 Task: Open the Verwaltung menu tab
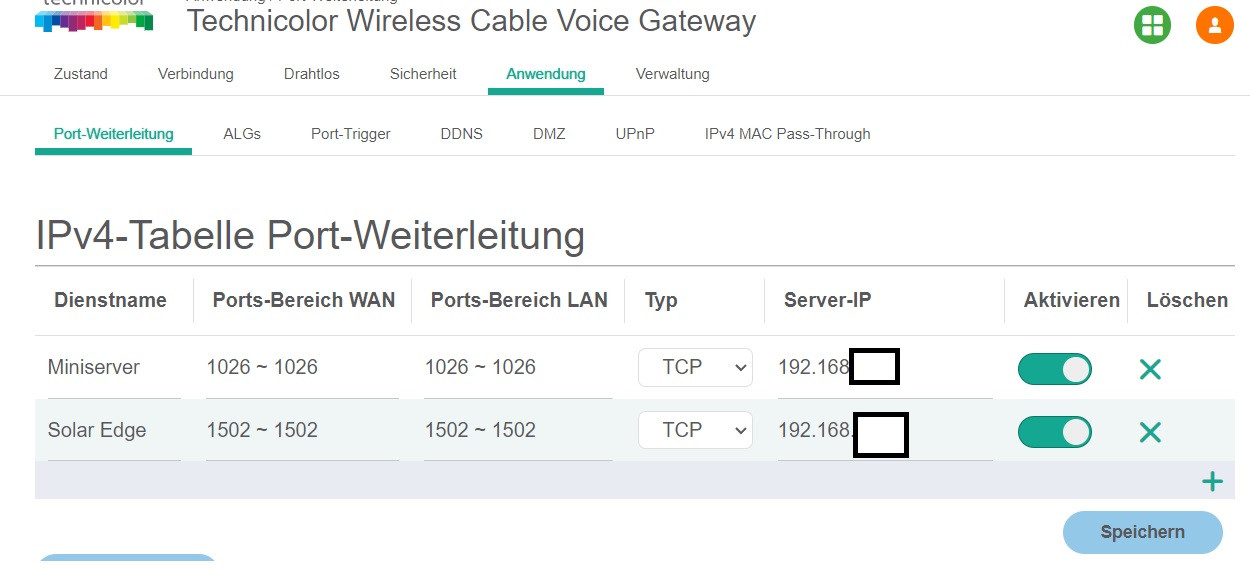click(x=672, y=74)
